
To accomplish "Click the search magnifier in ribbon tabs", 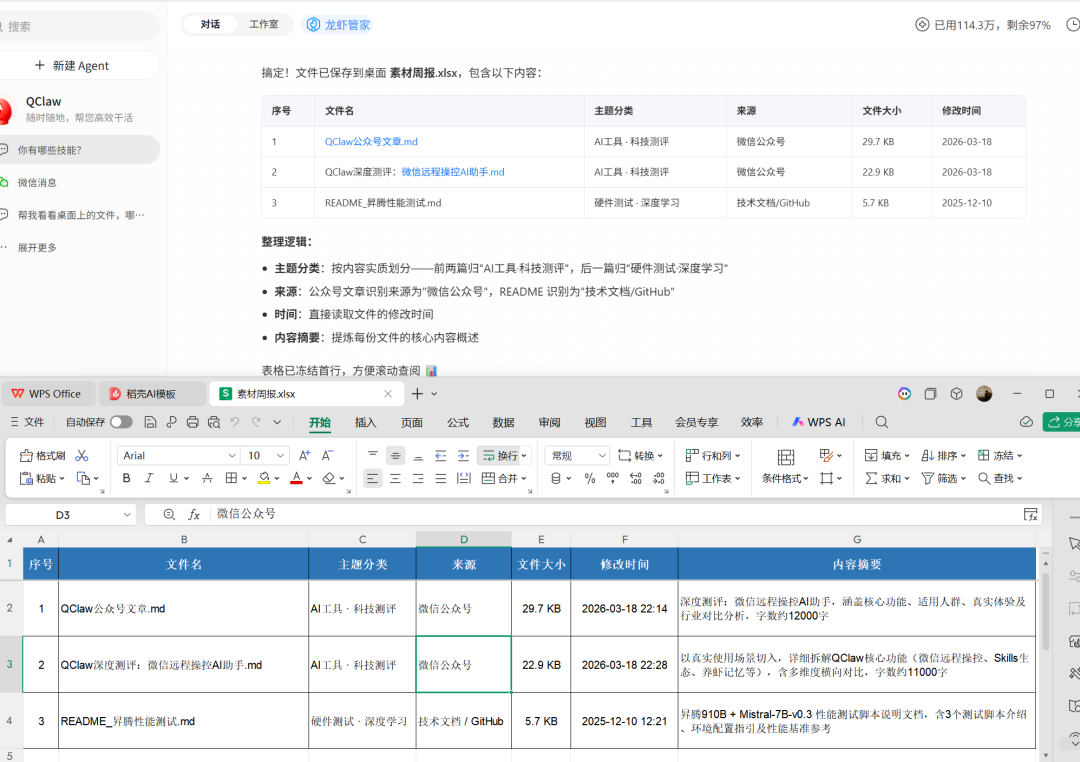I will [x=882, y=422].
